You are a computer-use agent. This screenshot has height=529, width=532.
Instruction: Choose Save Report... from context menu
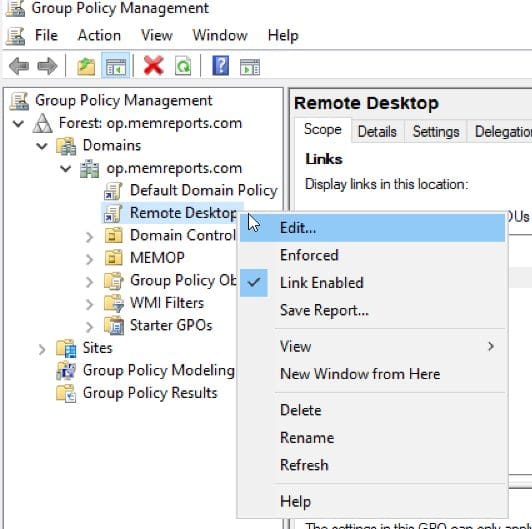point(372,310)
